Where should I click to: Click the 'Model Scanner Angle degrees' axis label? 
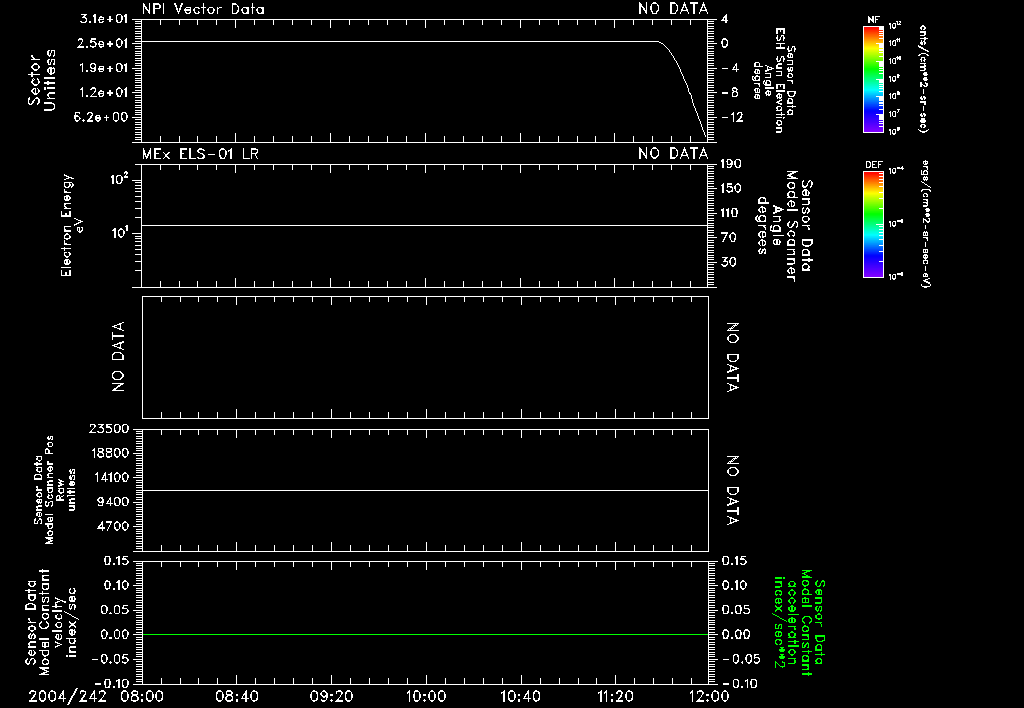(x=785, y=226)
